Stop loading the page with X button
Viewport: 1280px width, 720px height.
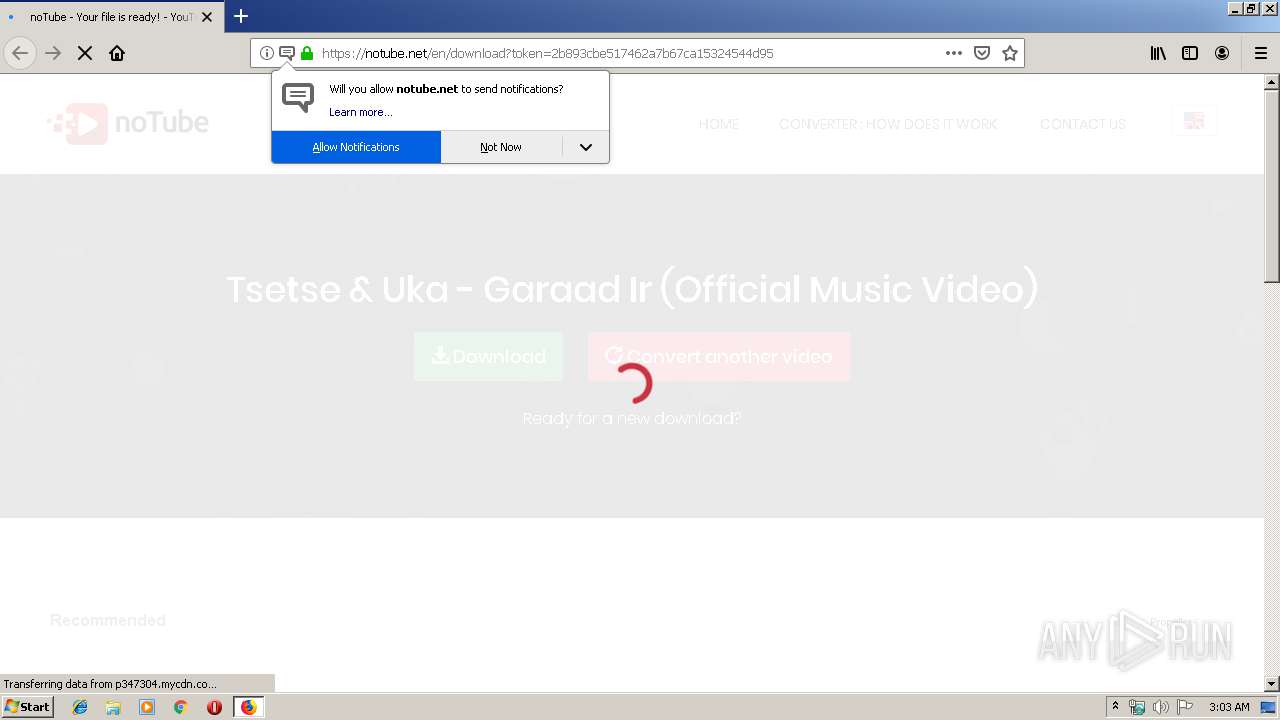(85, 53)
